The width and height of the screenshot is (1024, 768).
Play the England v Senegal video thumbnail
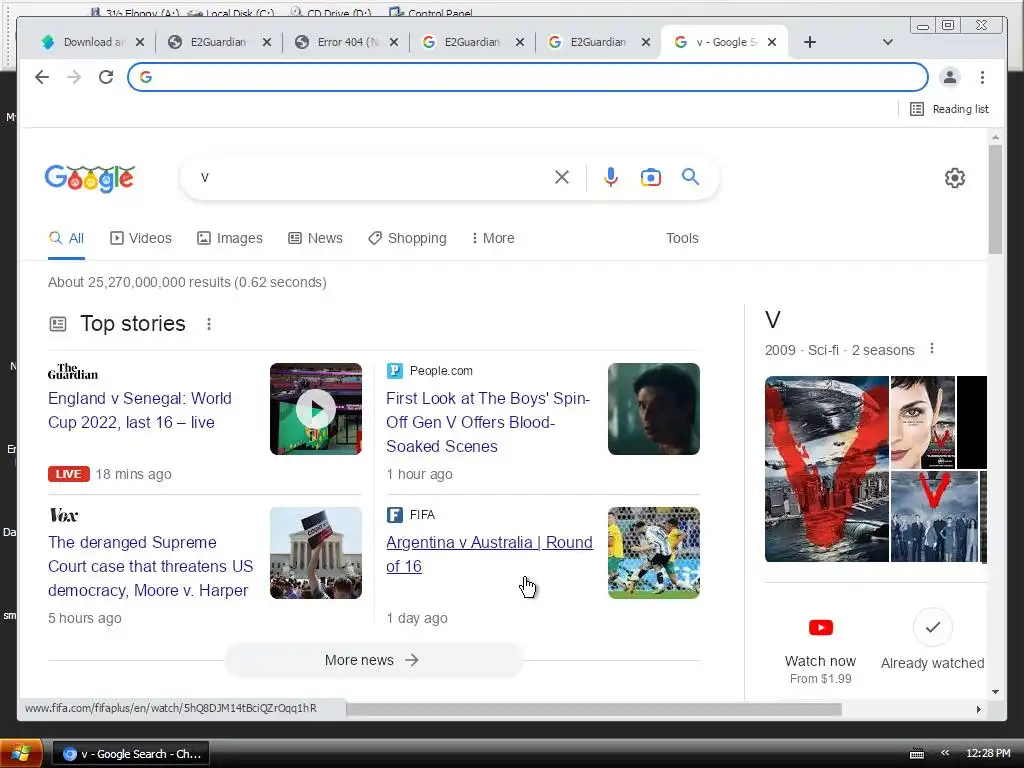coord(316,409)
